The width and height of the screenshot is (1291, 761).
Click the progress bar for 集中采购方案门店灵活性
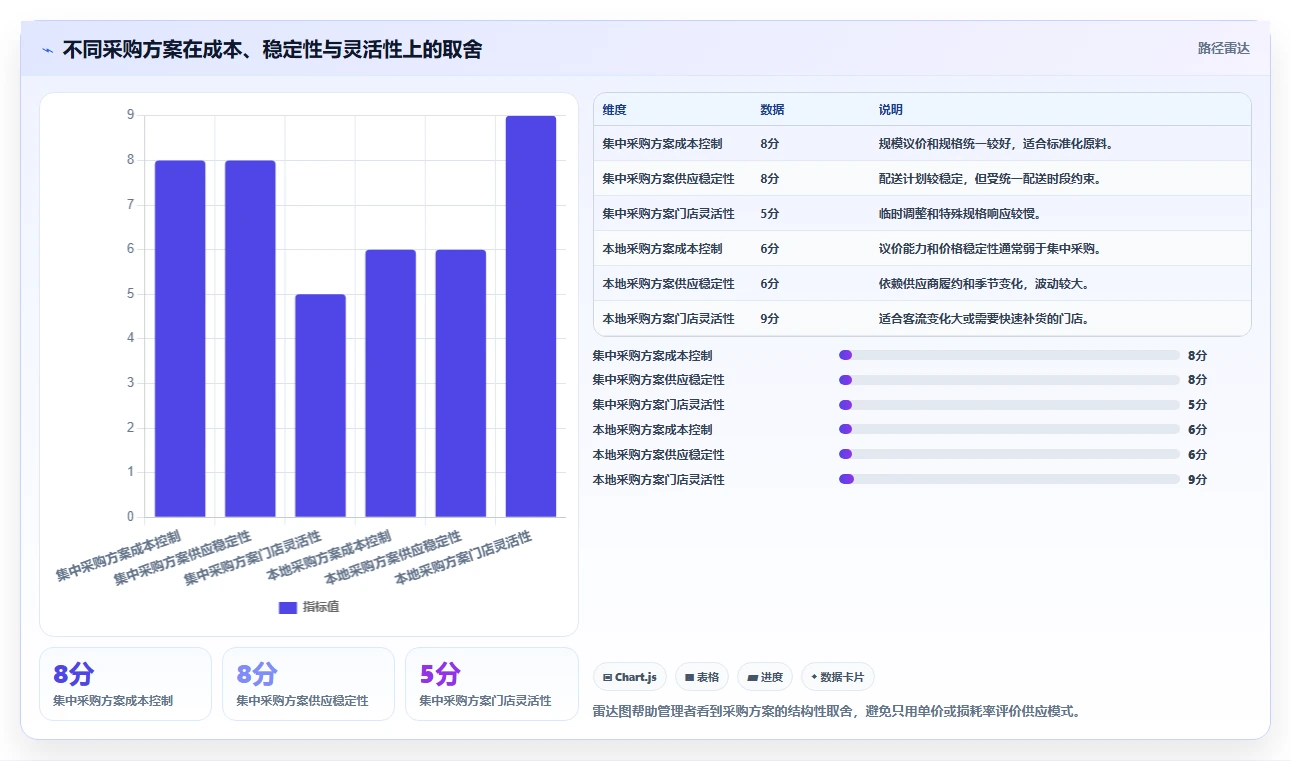click(1009, 405)
